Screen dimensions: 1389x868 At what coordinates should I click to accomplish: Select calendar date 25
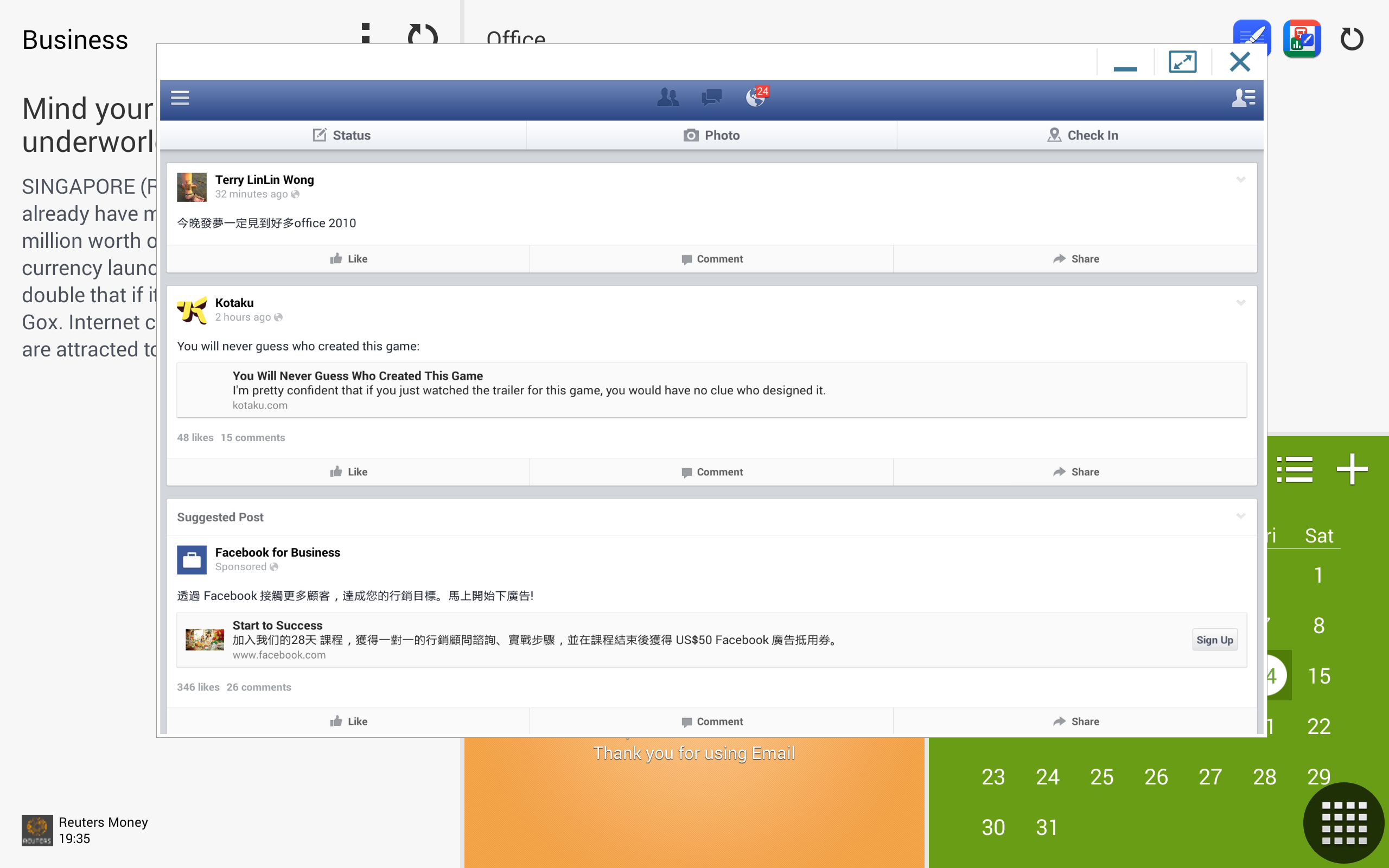1101,777
